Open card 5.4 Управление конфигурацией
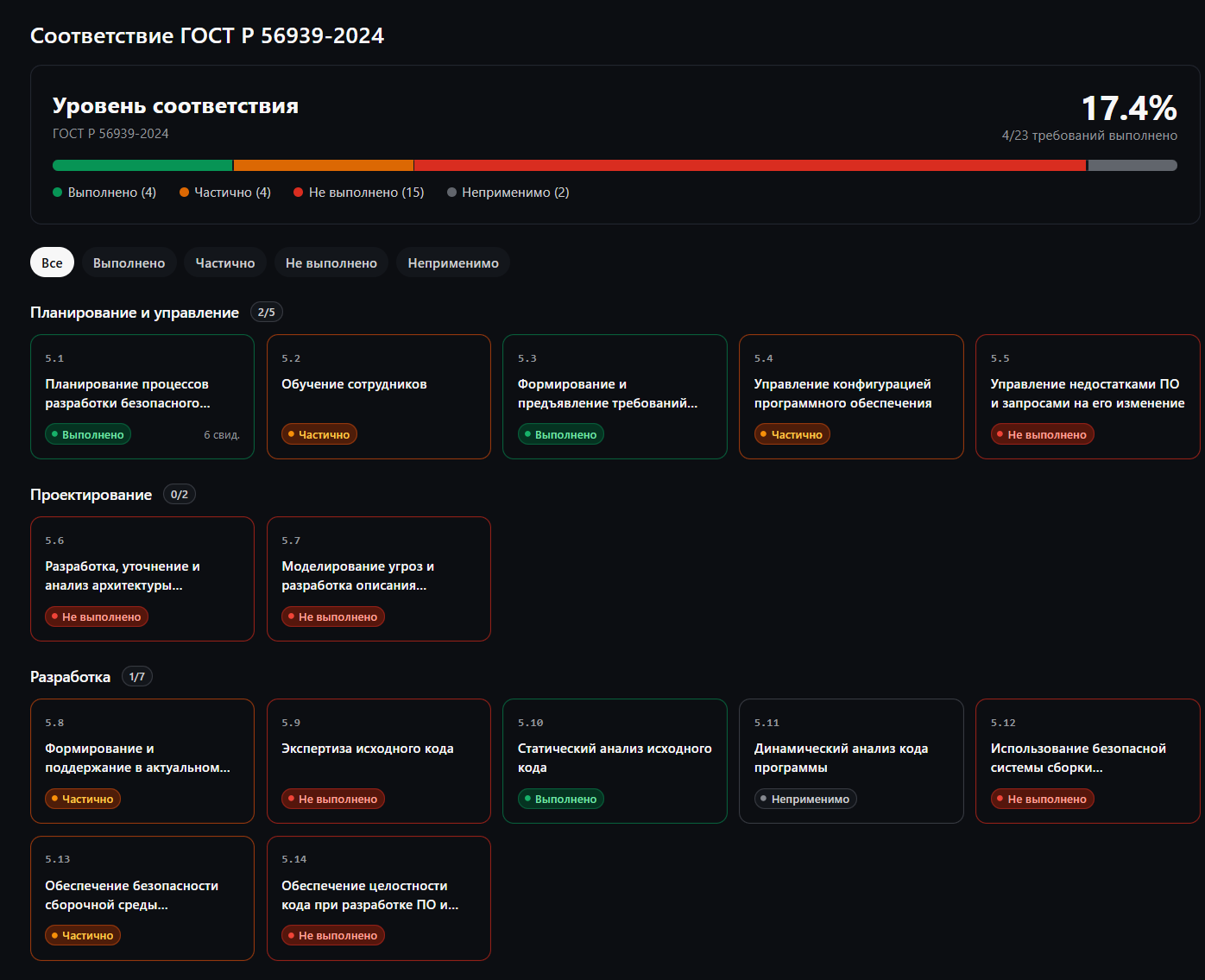 [x=851, y=396]
